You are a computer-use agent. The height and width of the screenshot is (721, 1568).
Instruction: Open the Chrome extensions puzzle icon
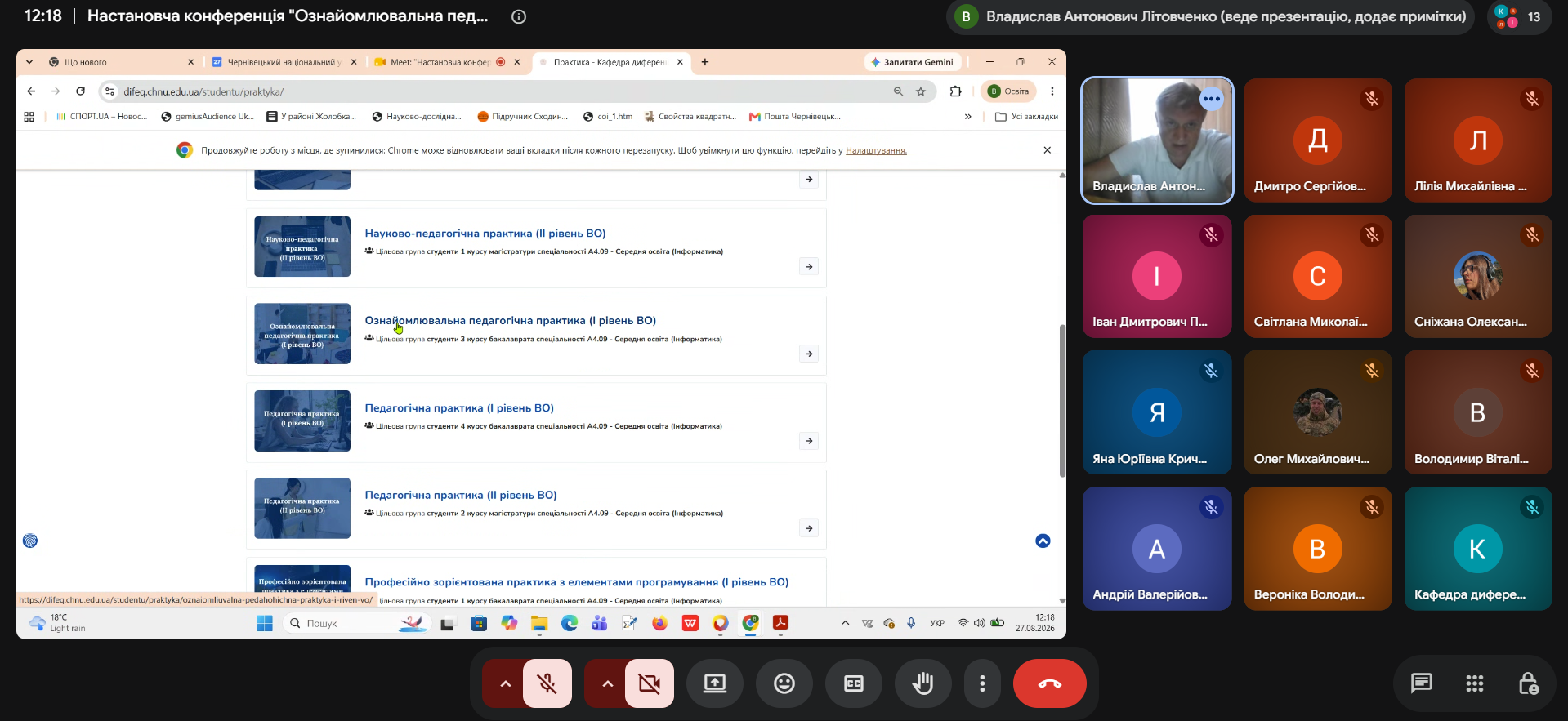(956, 91)
